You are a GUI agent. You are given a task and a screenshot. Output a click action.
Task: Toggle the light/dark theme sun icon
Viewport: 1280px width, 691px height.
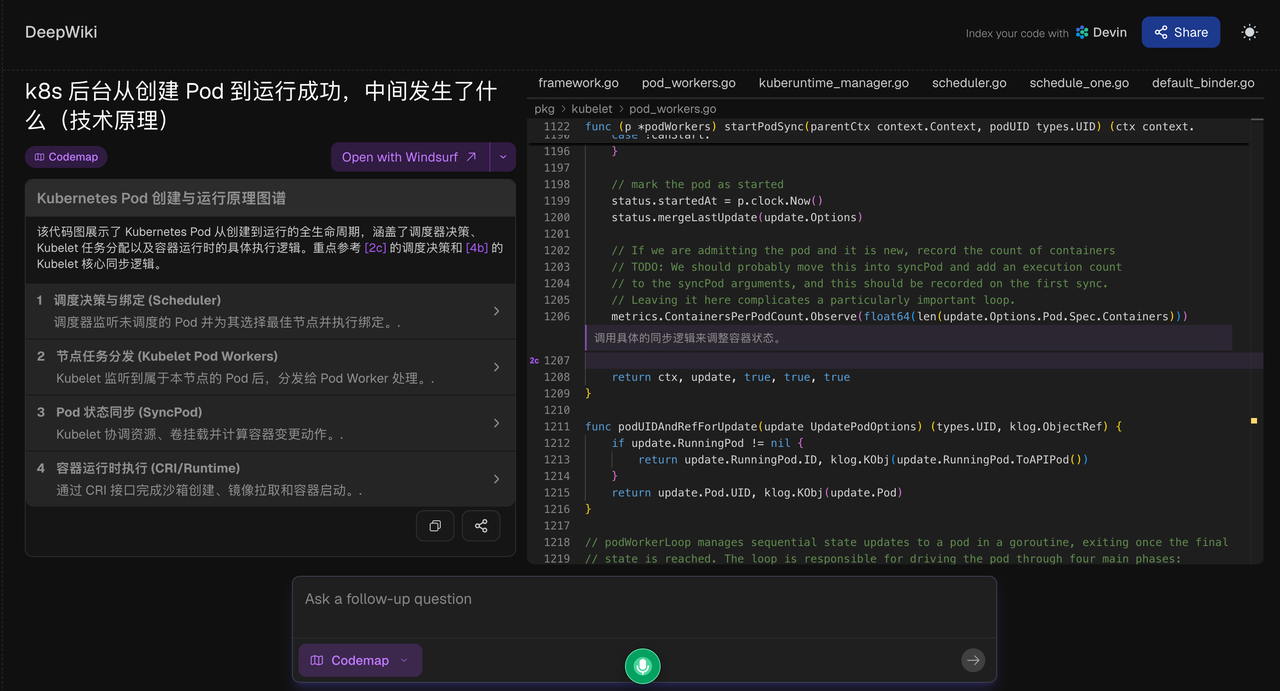pyautogui.click(x=1249, y=32)
